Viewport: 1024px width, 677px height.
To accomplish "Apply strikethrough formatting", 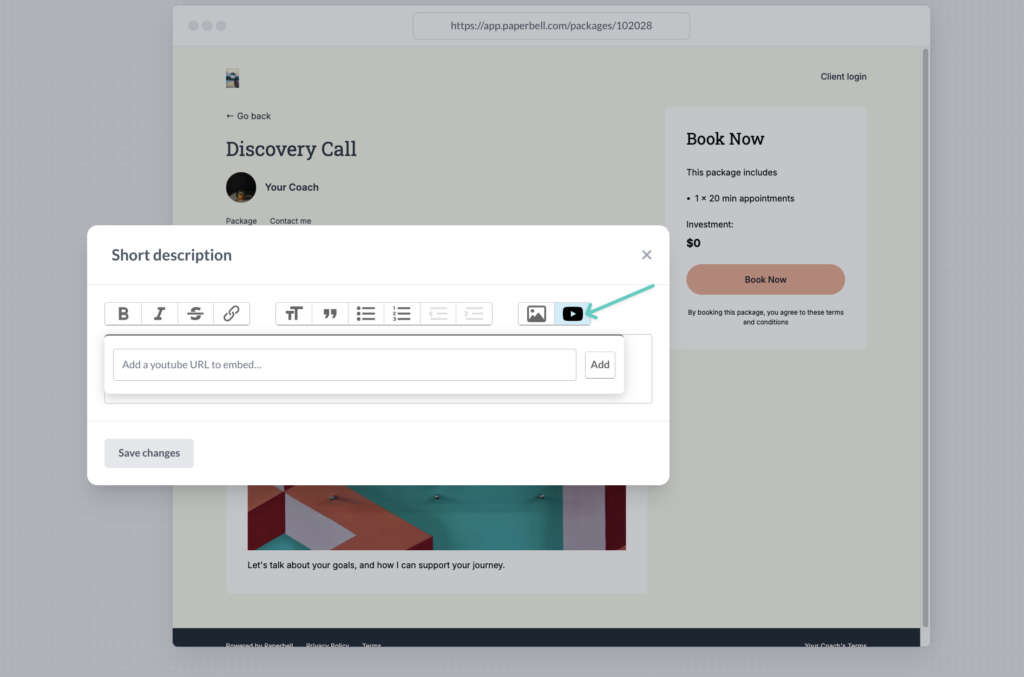I will tap(195, 314).
